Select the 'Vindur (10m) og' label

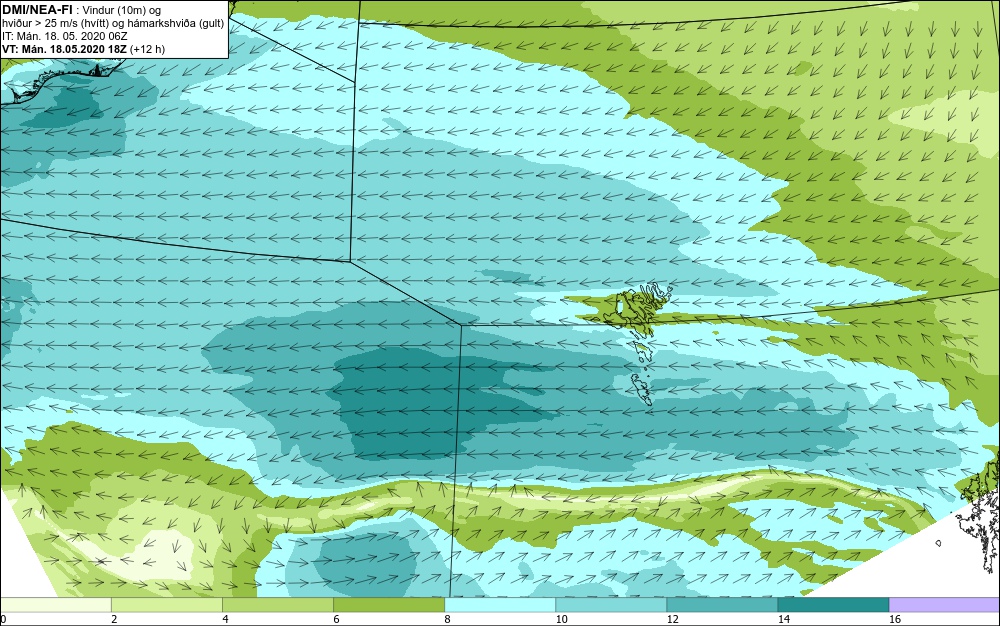tap(122, 10)
